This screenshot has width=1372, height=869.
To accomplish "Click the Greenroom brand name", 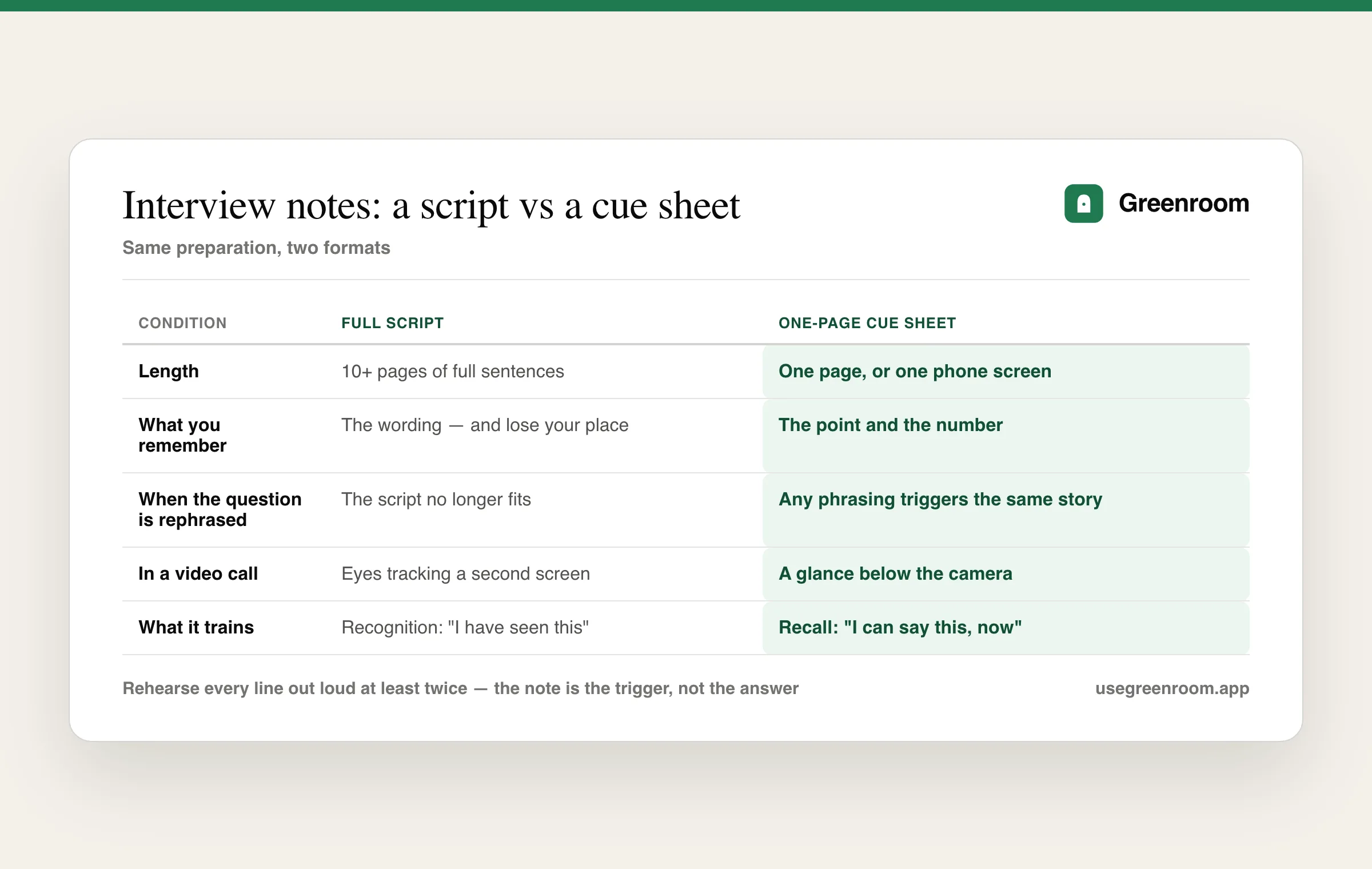I will (1183, 204).
